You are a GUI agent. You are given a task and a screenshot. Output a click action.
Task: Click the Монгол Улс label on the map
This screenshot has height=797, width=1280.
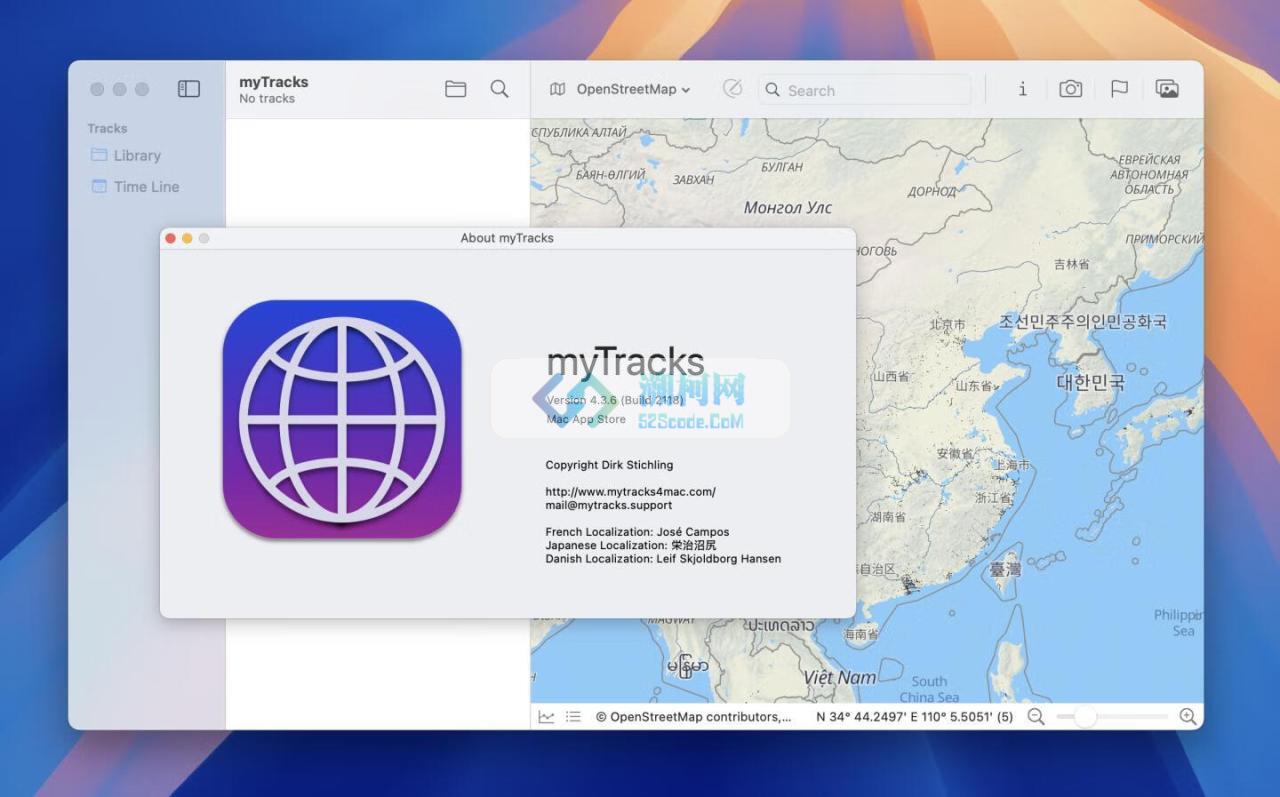pyautogui.click(x=788, y=207)
